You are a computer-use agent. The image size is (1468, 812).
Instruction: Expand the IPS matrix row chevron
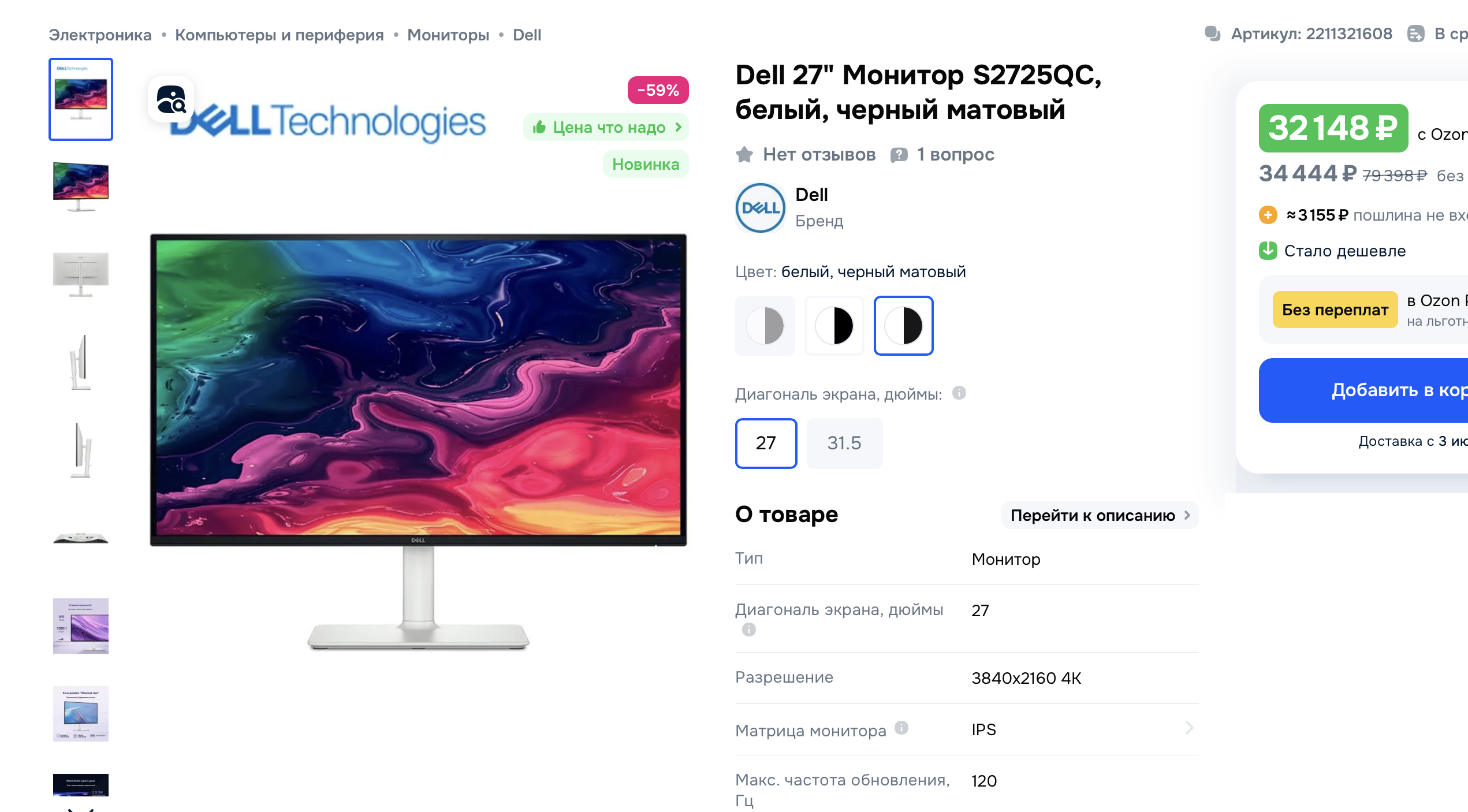click(x=1189, y=728)
